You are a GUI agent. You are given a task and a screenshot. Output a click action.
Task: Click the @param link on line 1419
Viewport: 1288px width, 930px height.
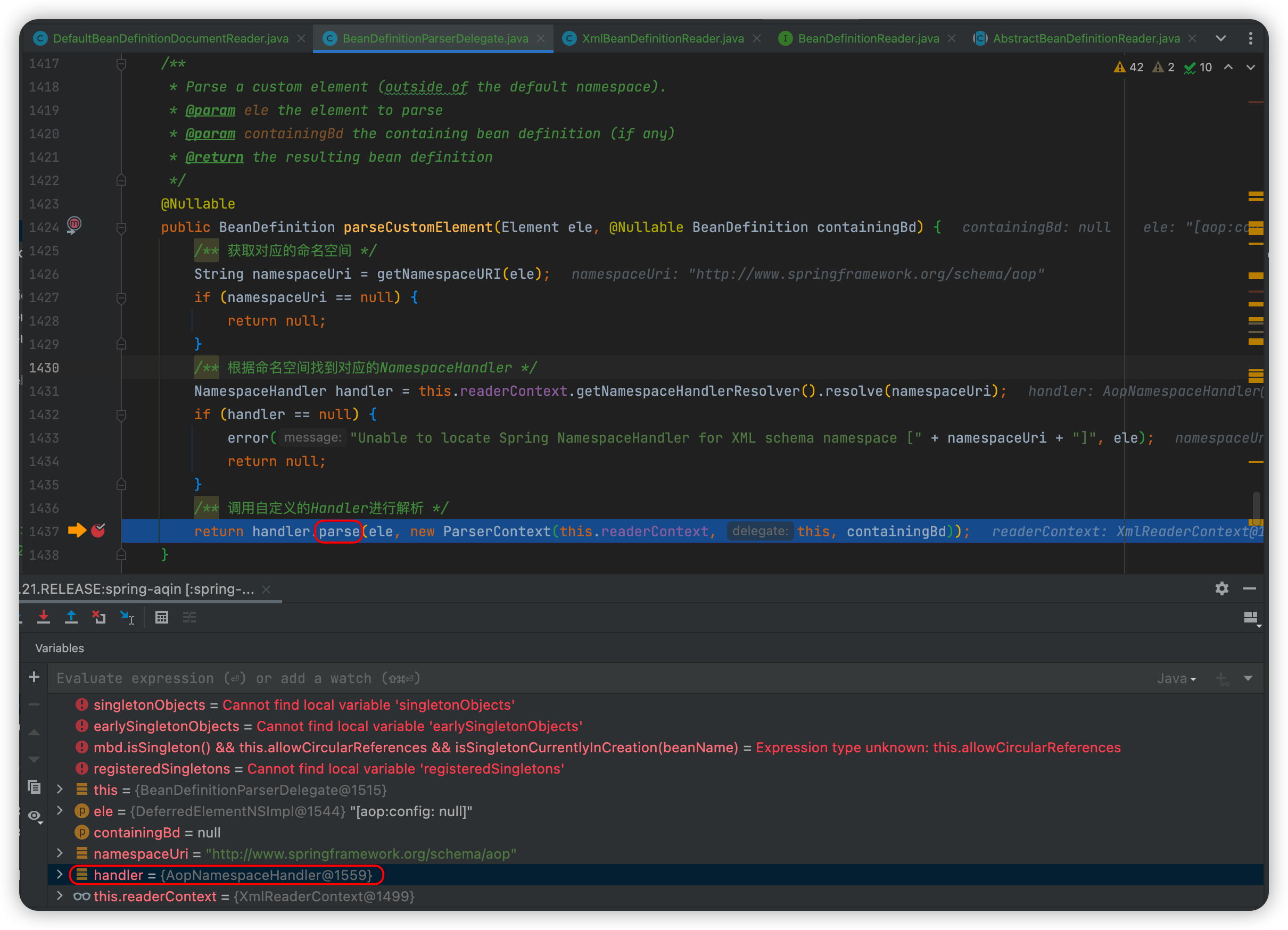click(210, 110)
